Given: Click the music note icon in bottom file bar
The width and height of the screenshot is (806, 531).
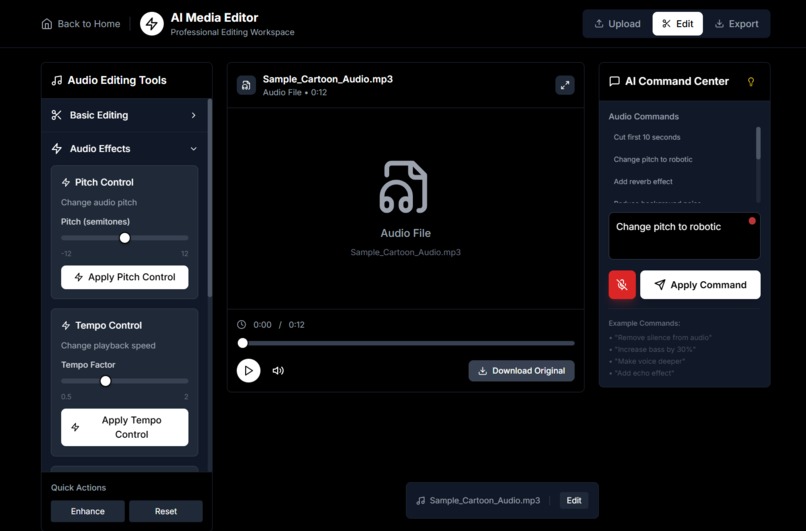Looking at the screenshot, I should 420,501.
